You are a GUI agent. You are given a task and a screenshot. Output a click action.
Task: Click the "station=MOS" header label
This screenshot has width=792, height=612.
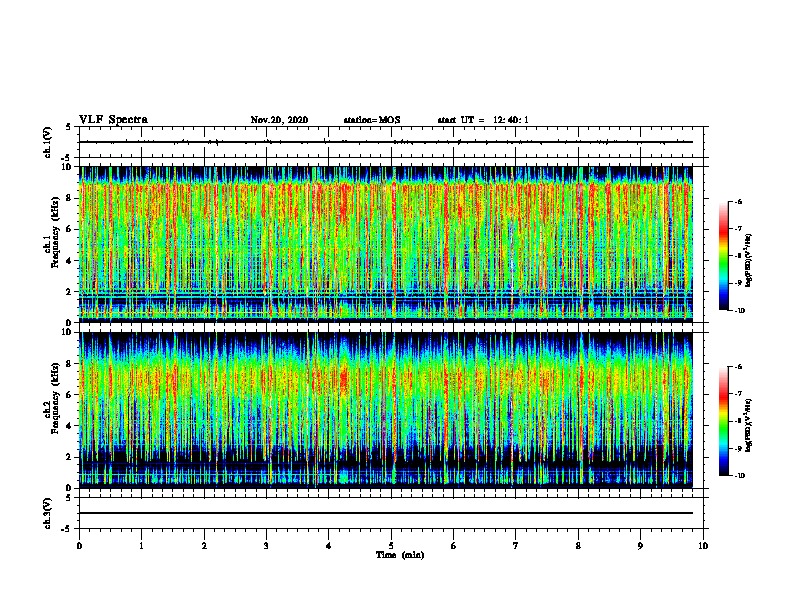click(x=372, y=120)
